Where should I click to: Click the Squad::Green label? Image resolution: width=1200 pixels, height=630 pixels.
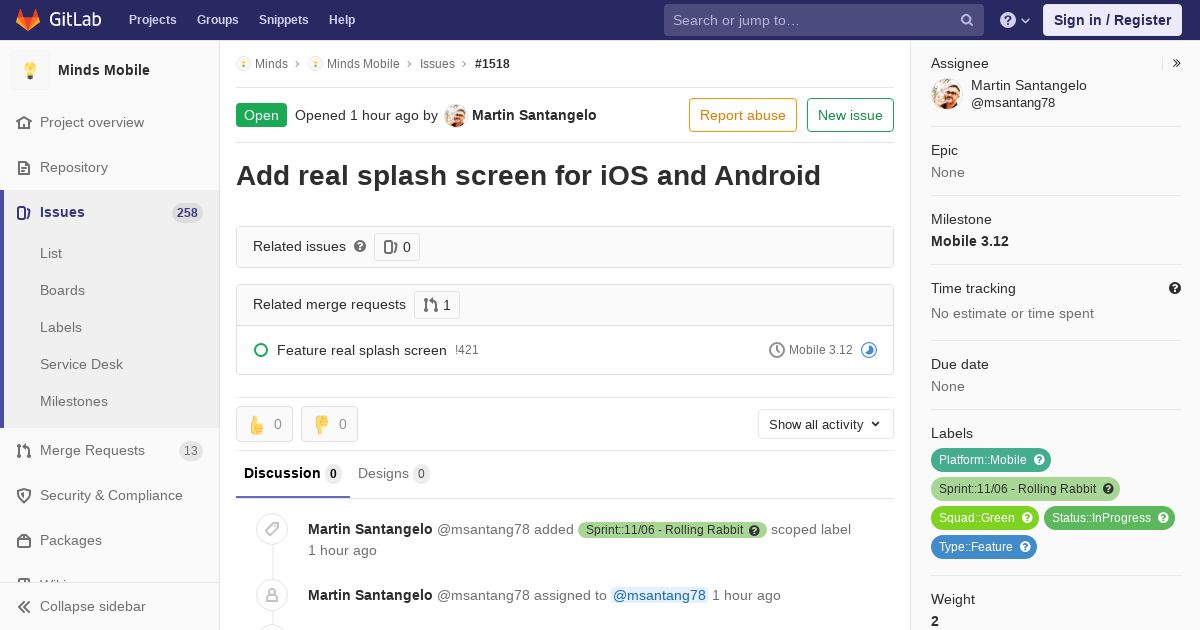(977, 518)
